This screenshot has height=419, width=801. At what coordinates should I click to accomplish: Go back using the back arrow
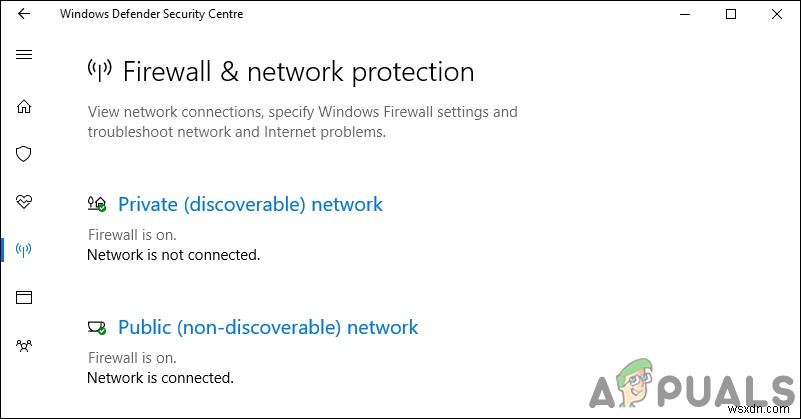24,14
